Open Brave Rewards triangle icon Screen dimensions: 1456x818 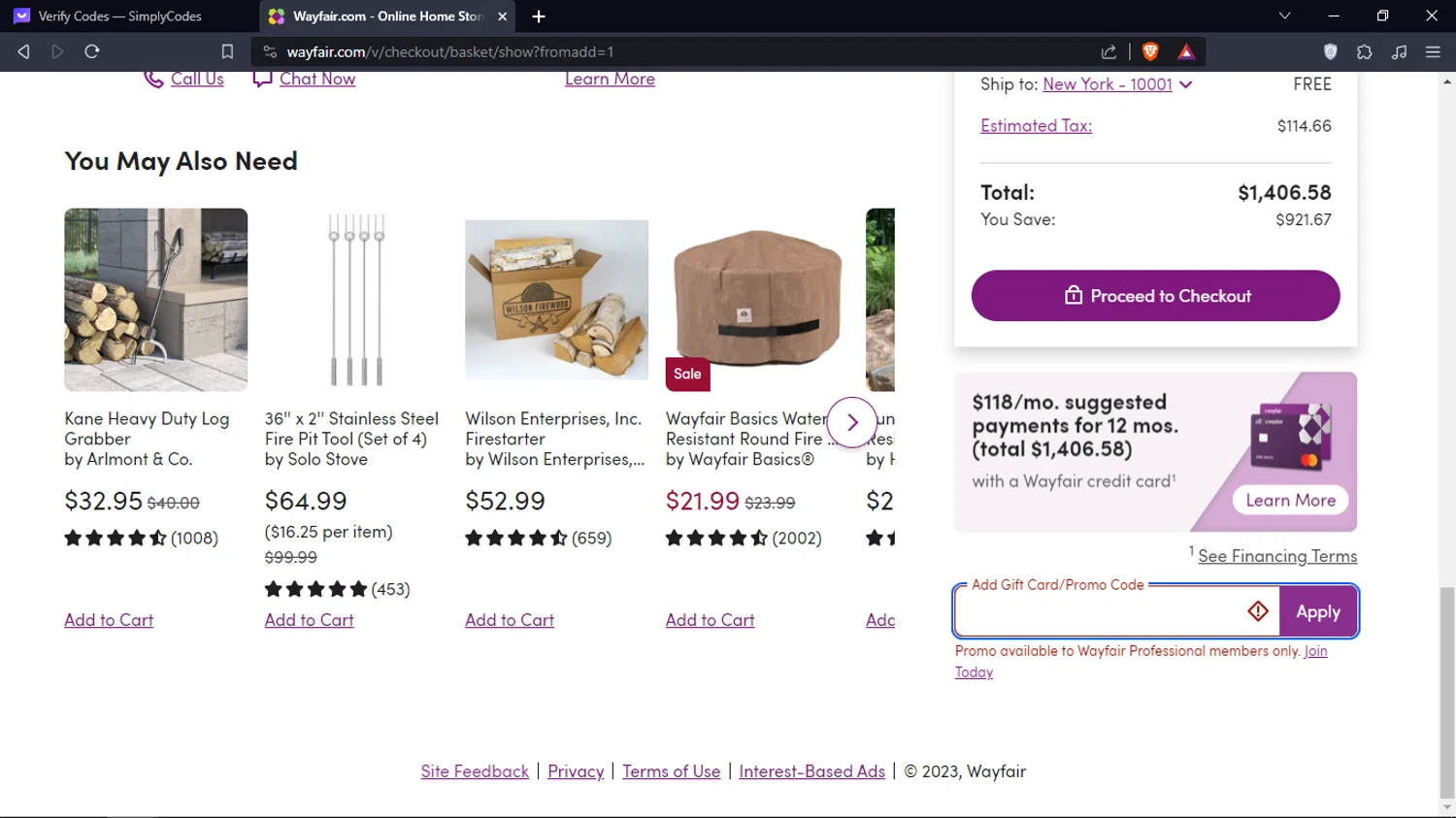(x=1186, y=51)
